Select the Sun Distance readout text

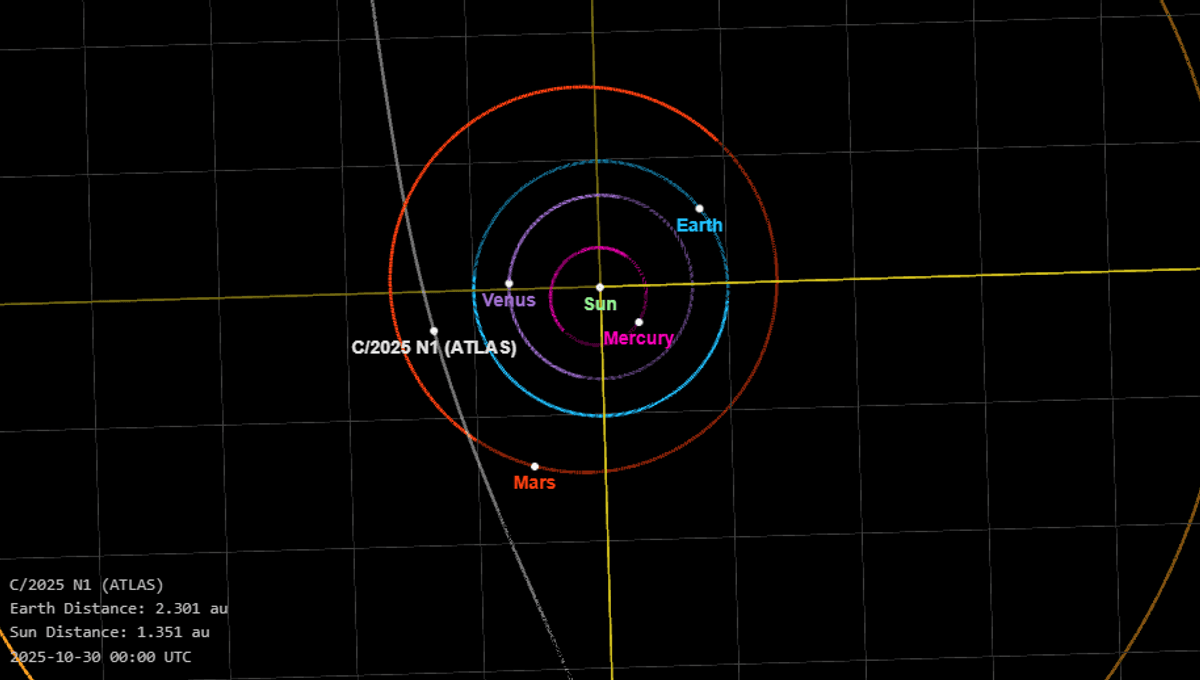(x=109, y=632)
